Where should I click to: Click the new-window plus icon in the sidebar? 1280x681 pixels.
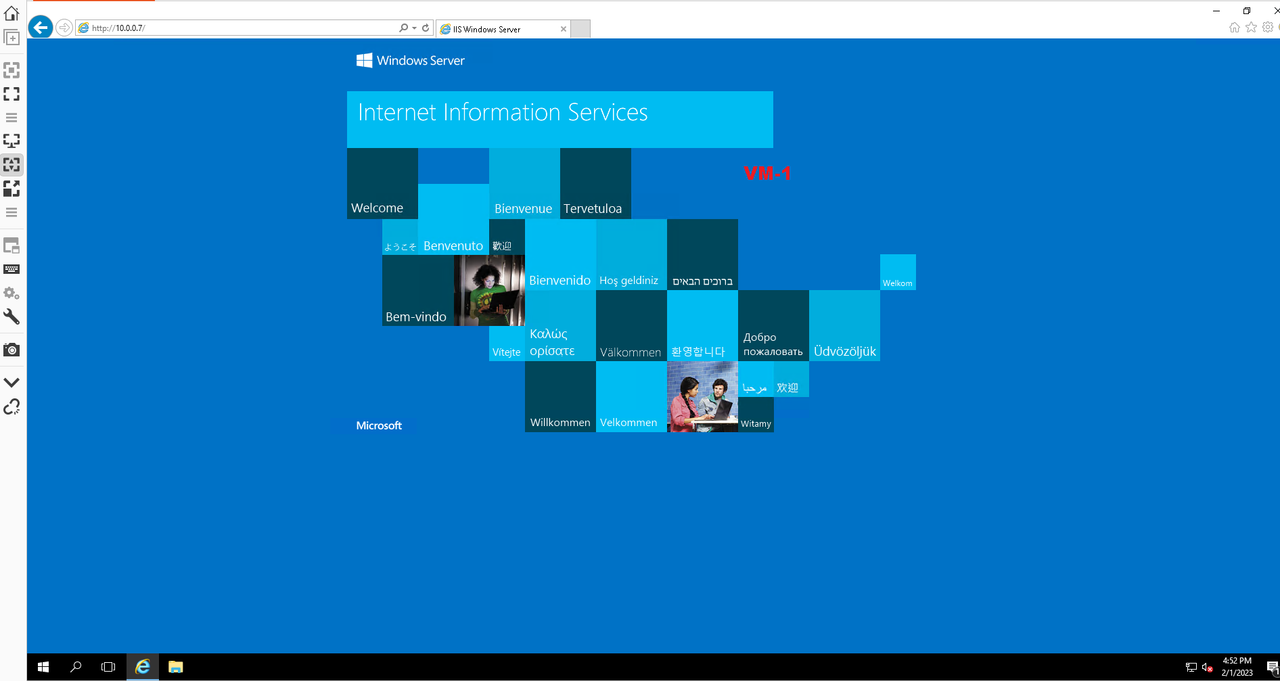pyautogui.click(x=12, y=38)
